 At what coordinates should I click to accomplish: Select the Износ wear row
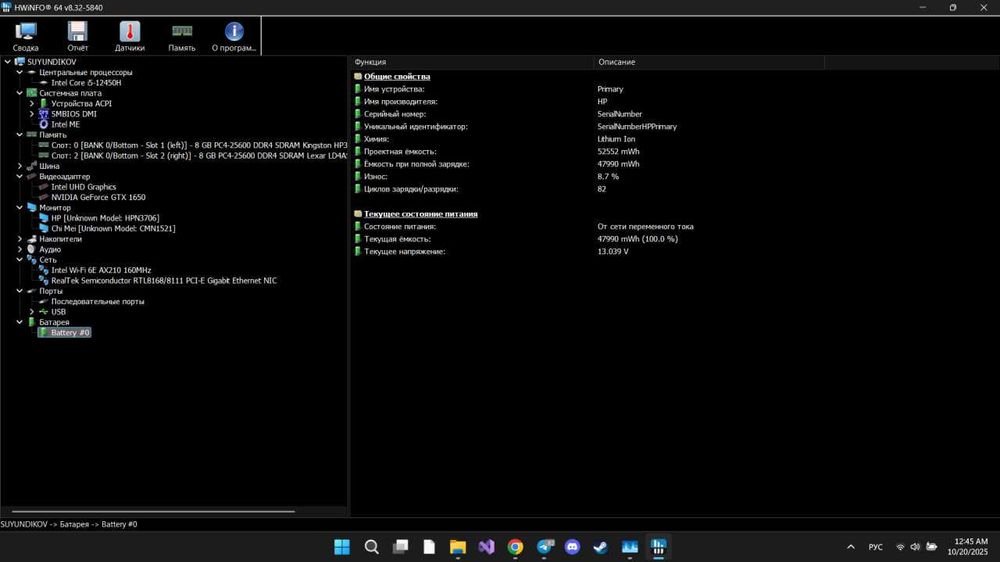675,176
